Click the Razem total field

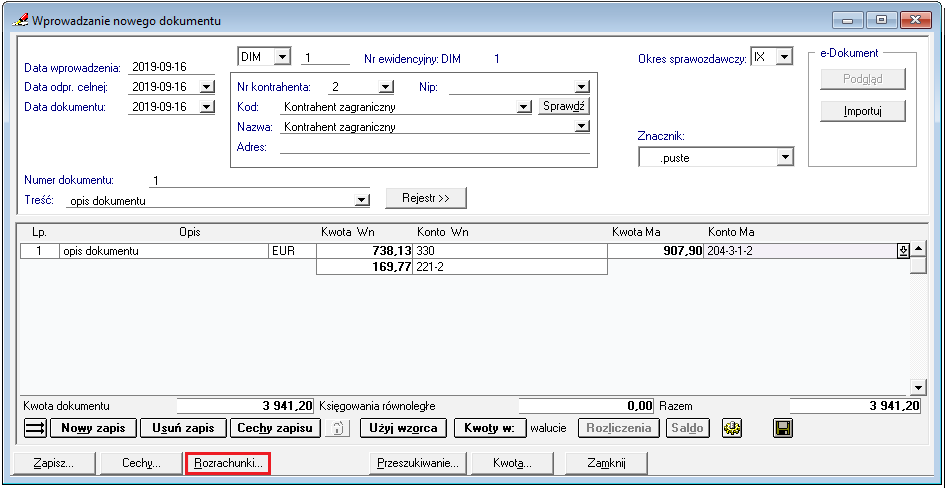coord(855,405)
